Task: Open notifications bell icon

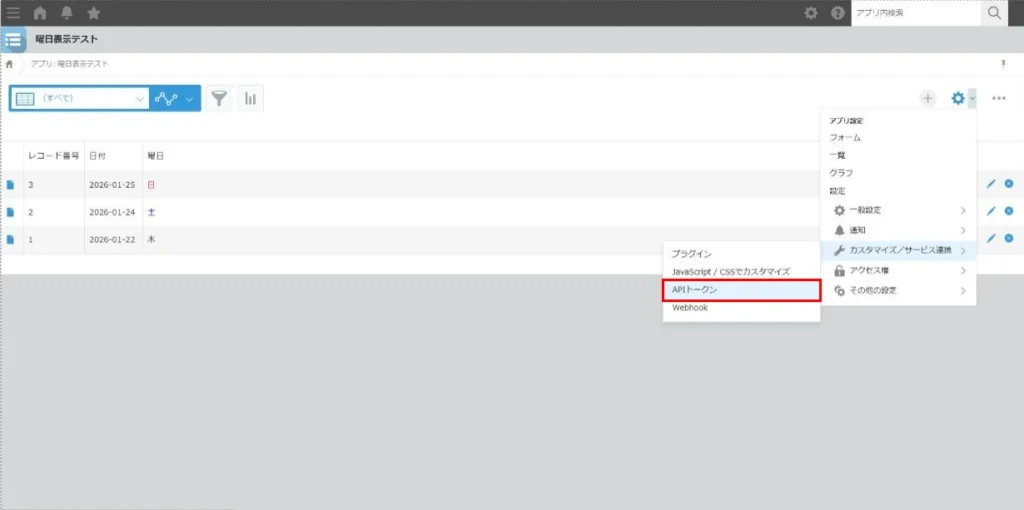Action: pyautogui.click(x=67, y=13)
